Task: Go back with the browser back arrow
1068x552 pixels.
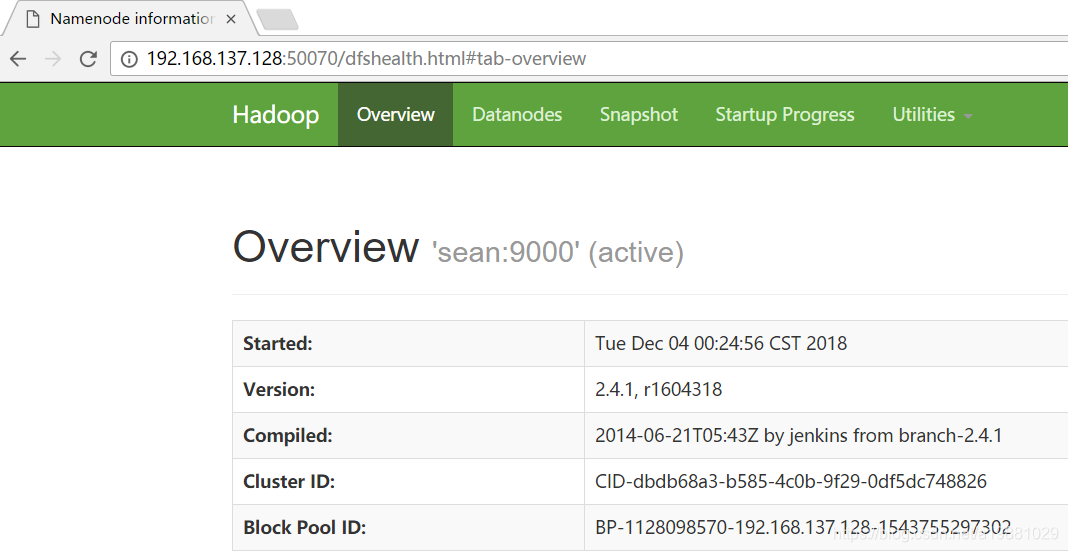Action: click(x=18, y=59)
